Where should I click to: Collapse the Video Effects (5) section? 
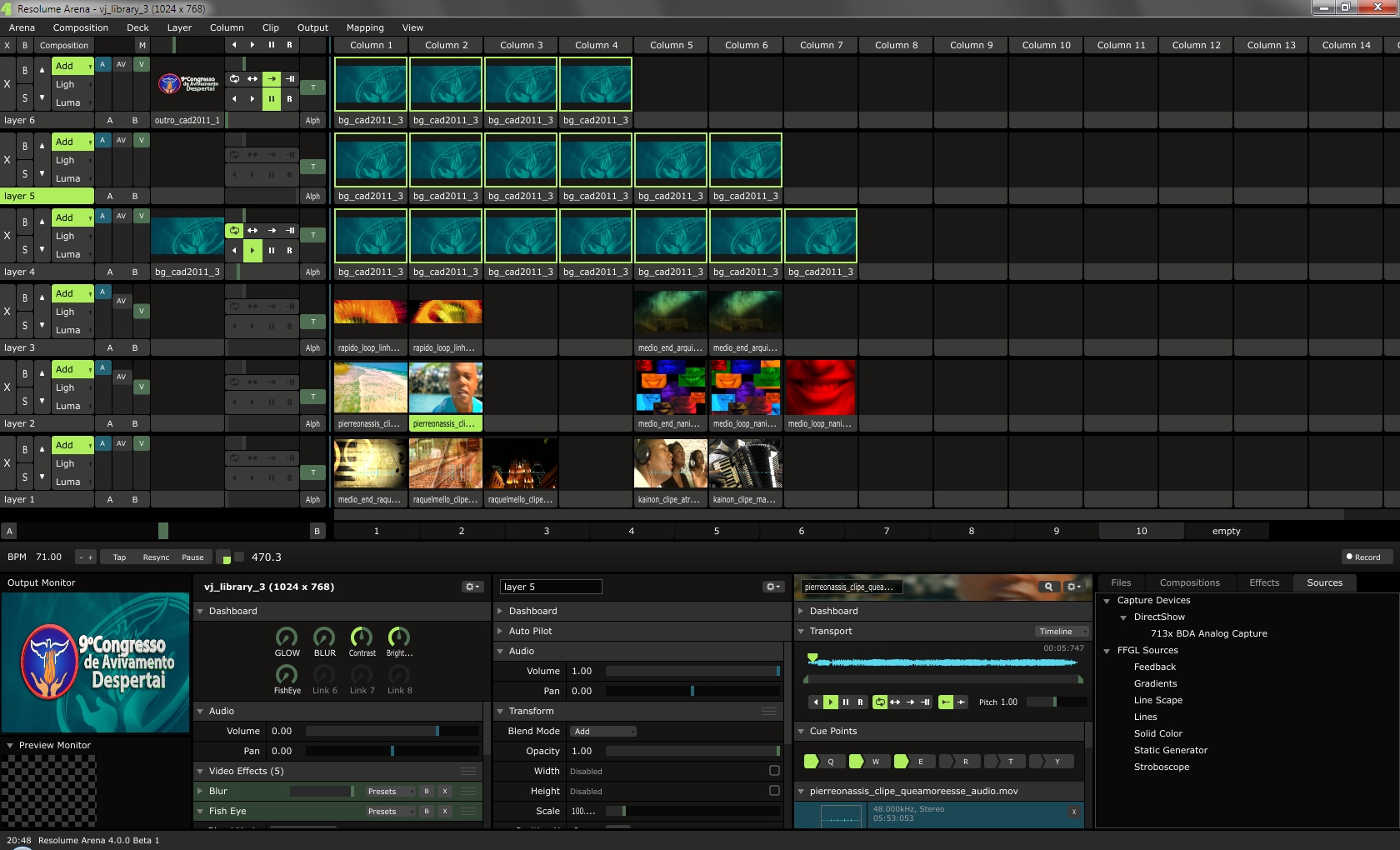[200, 772]
